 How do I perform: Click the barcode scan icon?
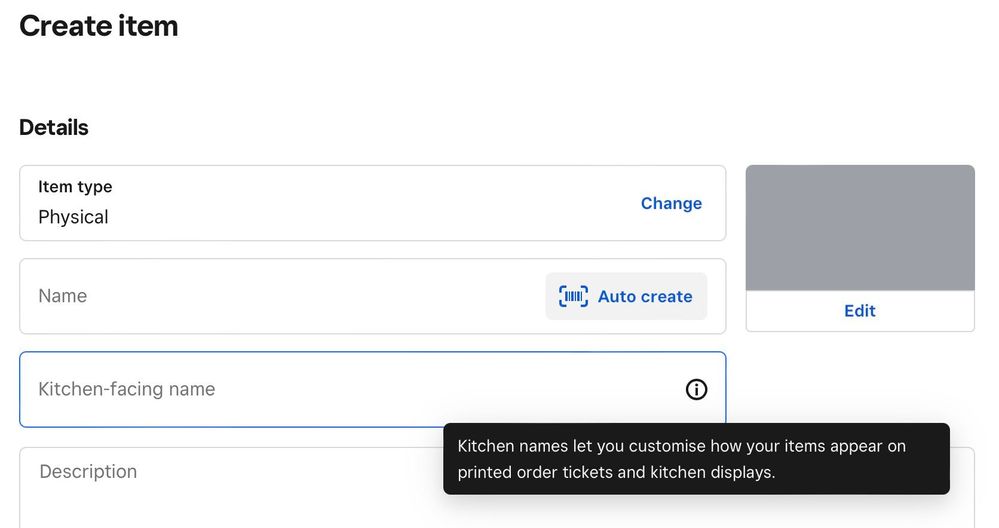pyautogui.click(x=573, y=296)
